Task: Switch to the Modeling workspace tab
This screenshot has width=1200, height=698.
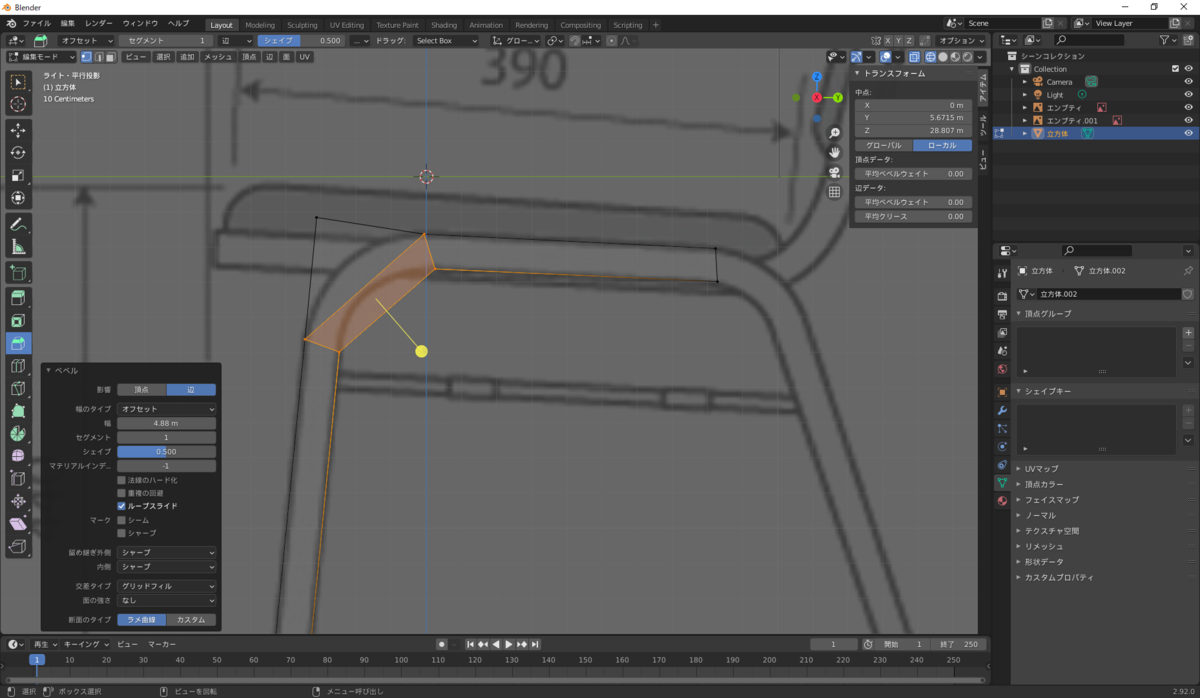Action: 260,25
